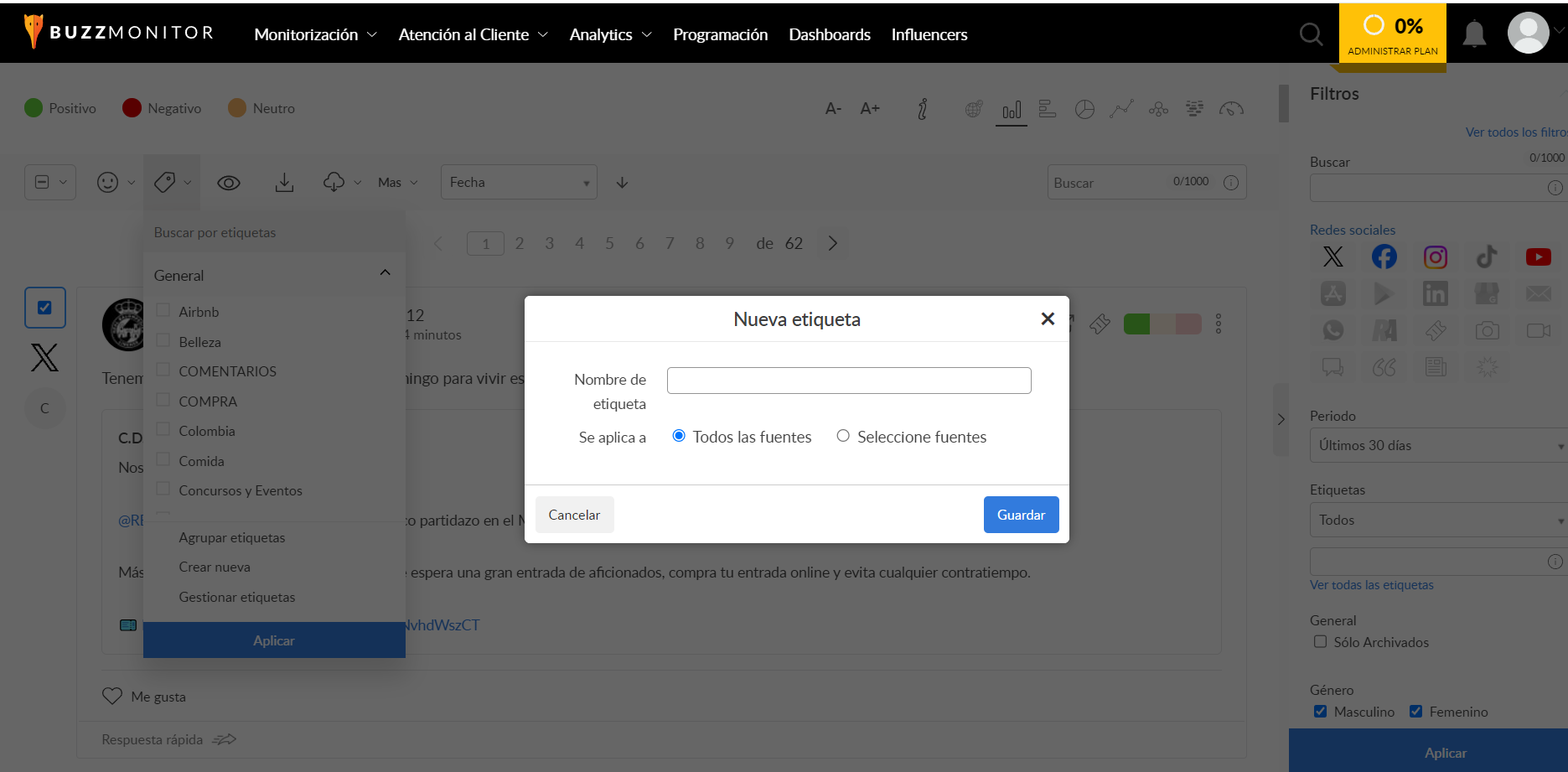
Task: Click the download arrow icon
Action: tap(285, 183)
